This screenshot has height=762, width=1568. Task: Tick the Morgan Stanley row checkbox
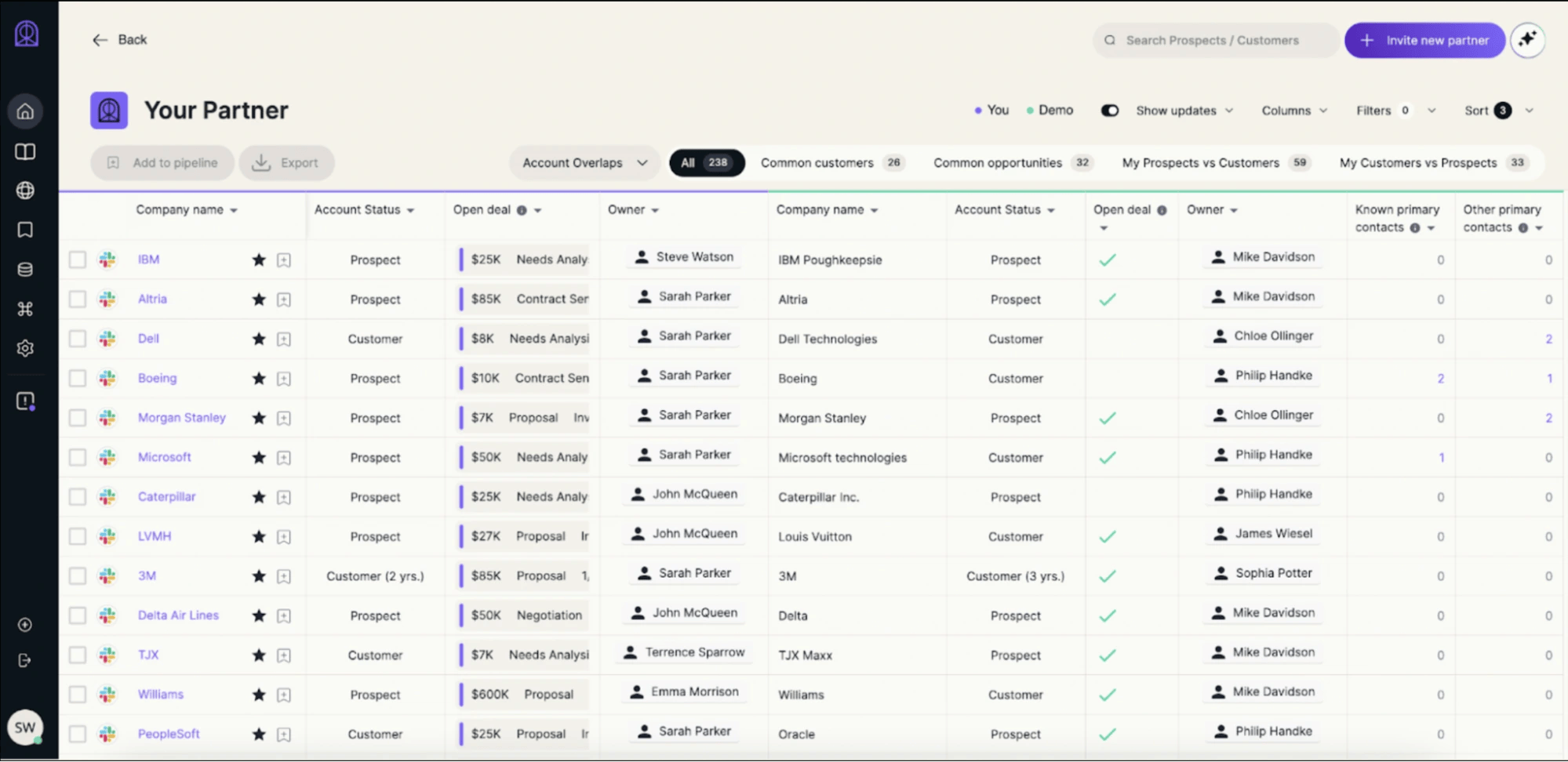77,418
